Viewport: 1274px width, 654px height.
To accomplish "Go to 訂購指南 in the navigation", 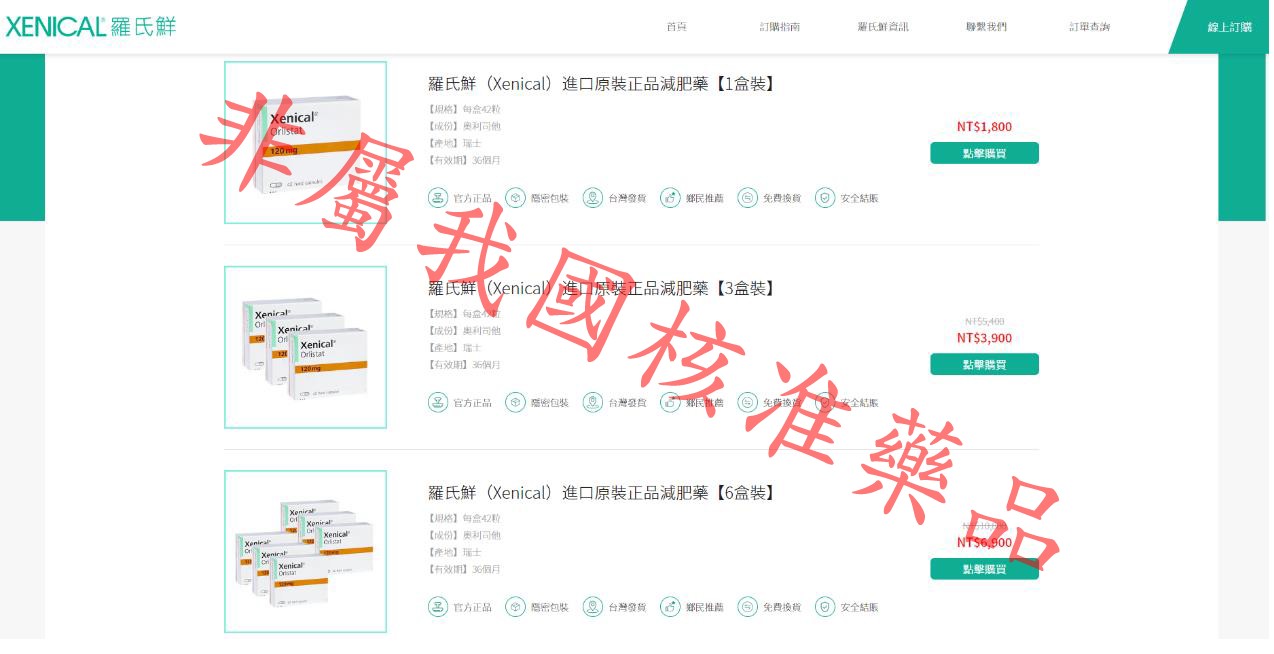I will point(779,27).
